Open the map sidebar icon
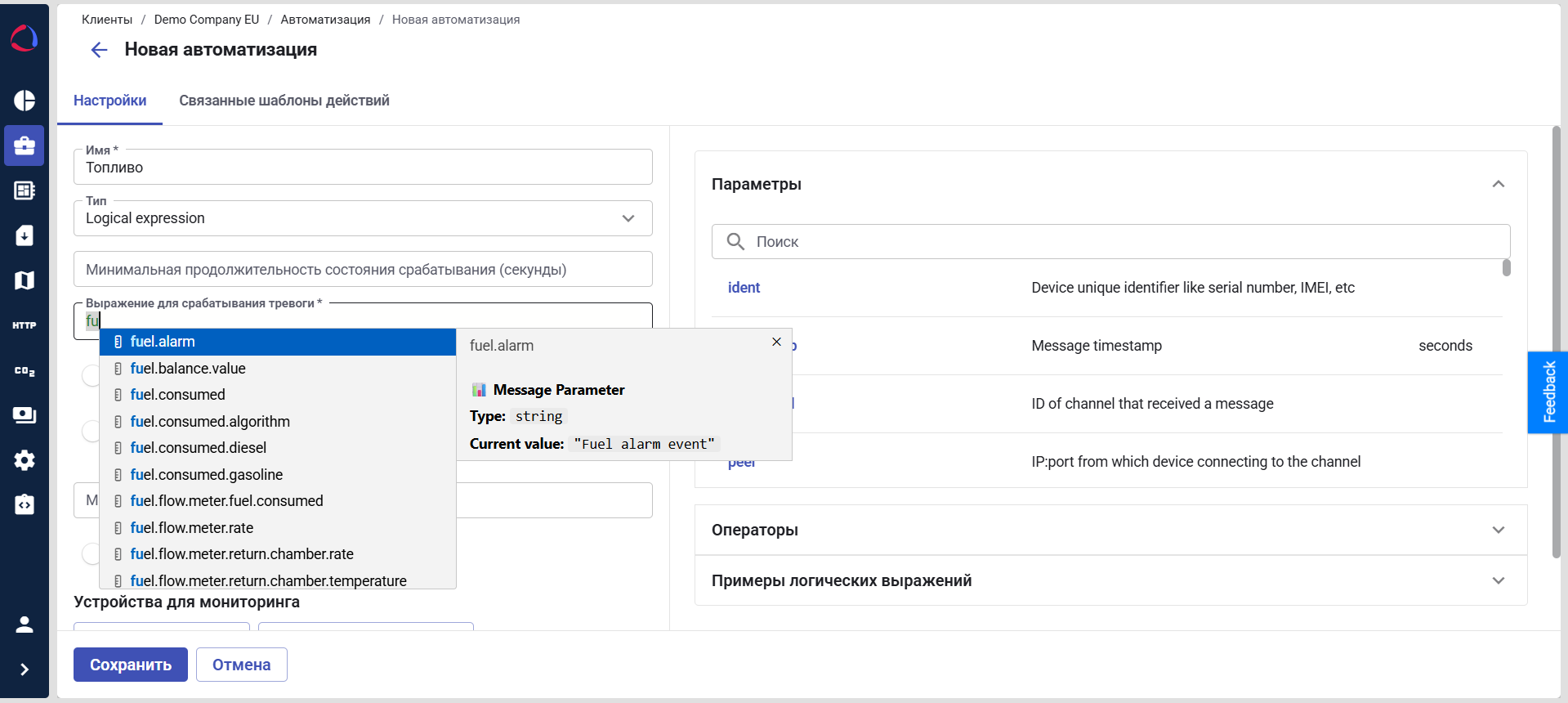1568x703 pixels. 25,280
